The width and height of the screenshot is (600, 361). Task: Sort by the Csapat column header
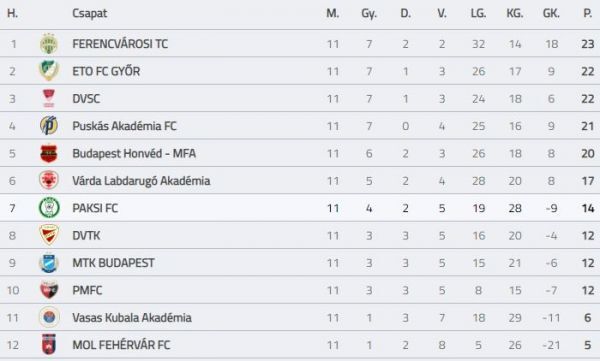pyautogui.click(x=90, y=13)
